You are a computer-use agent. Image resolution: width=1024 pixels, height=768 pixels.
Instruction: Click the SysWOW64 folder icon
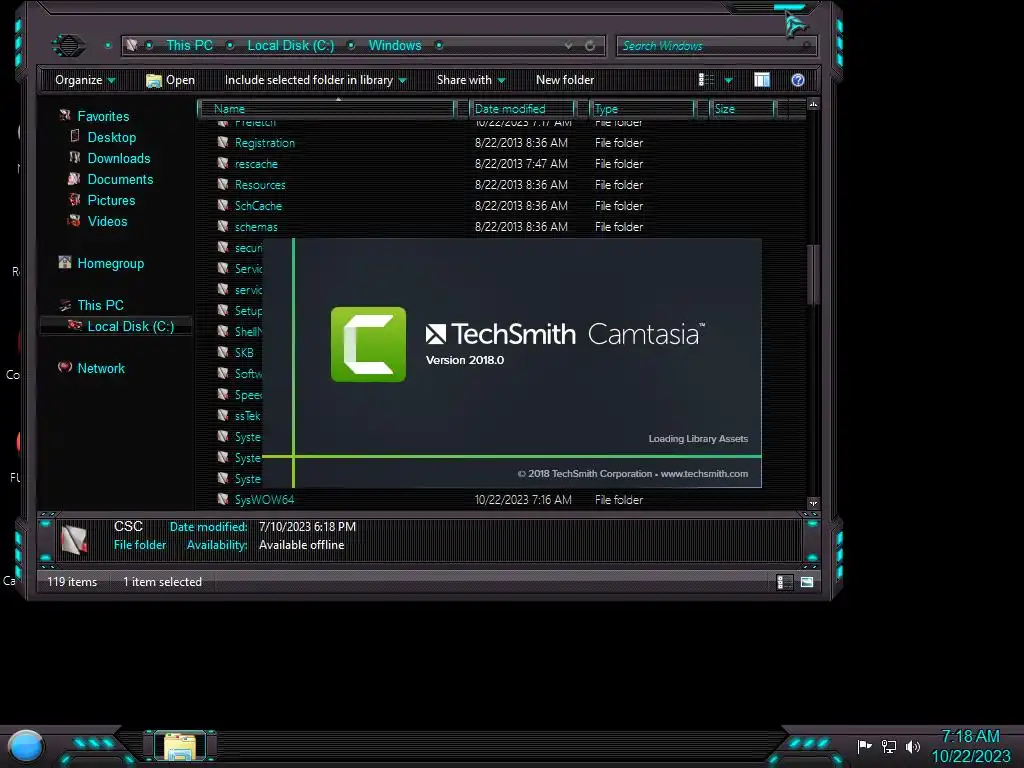tap(223, 499)
